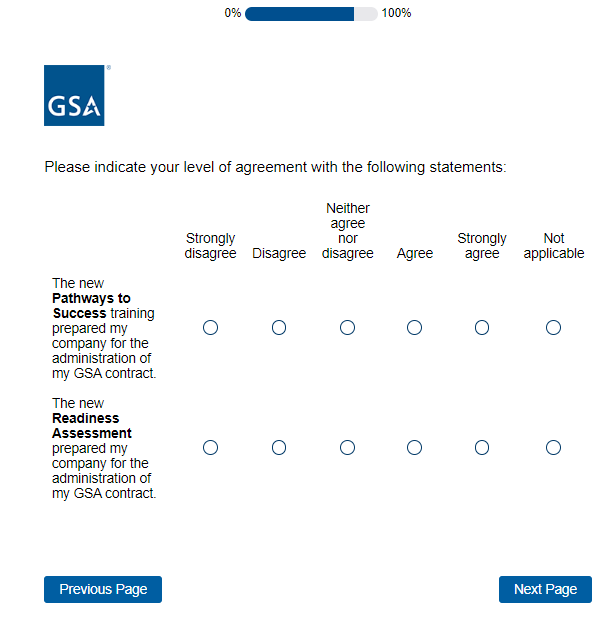Screen dimensions: 612x633
Task: Choose Not applicable for Pathways to Success
Action: coord(553,328)
